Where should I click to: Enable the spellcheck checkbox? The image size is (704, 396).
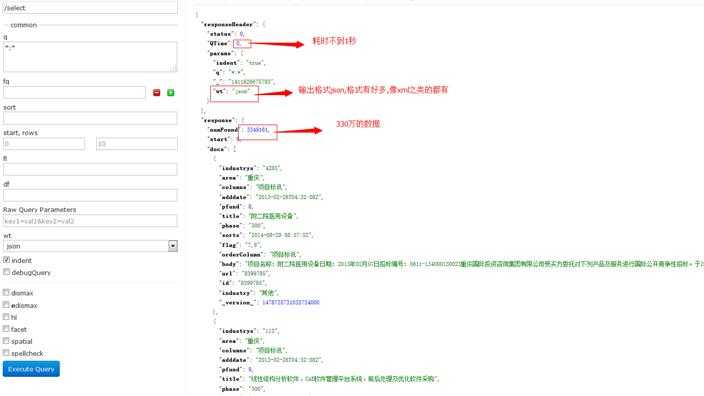click(6, 353)
